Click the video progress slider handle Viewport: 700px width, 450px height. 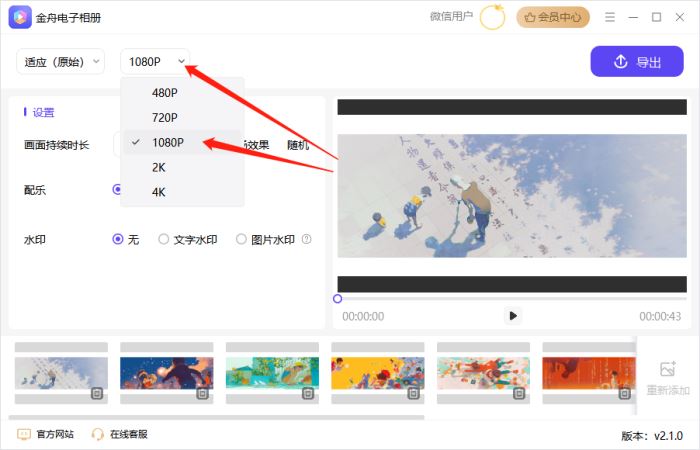338,298
